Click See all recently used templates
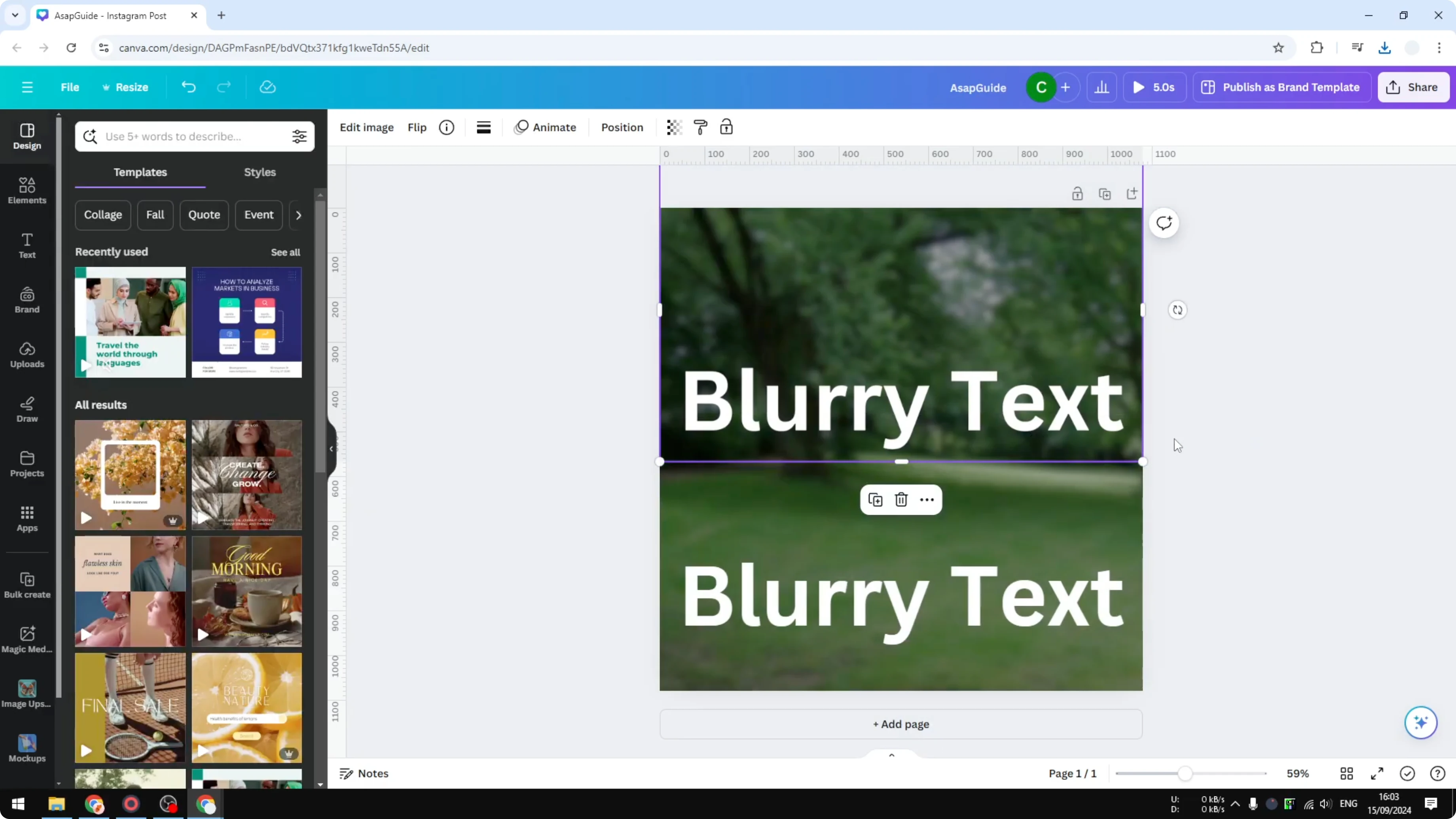 (x=285, y=252)
